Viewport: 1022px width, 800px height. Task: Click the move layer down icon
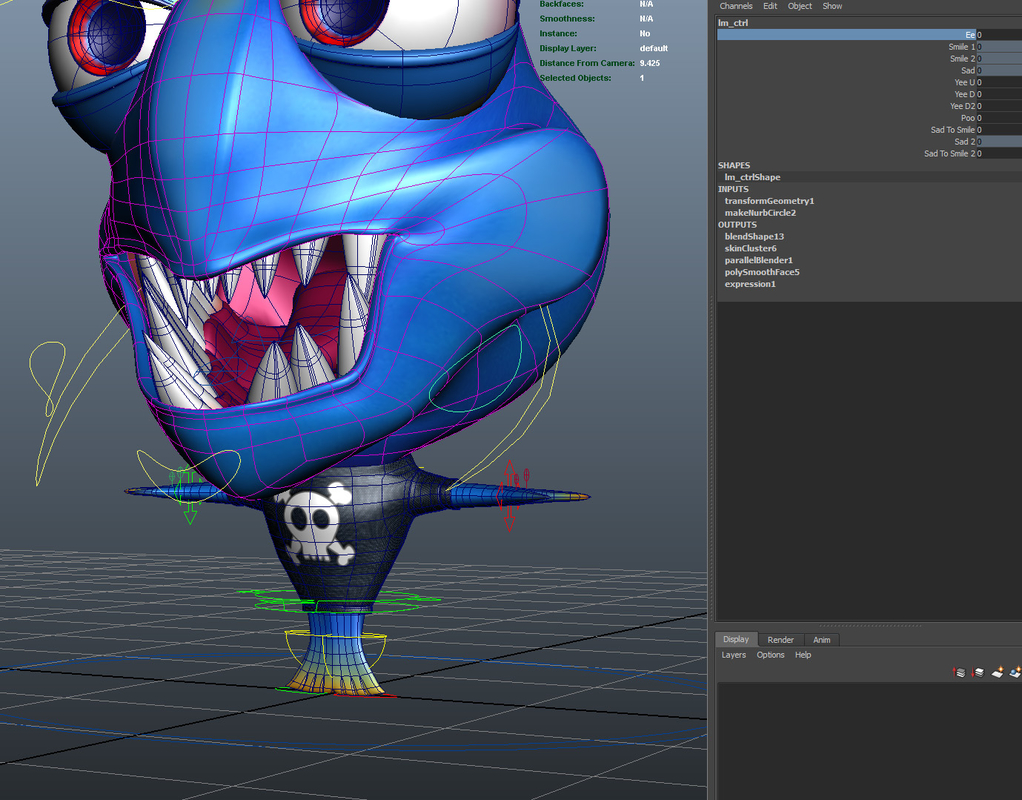coord(979,673)
